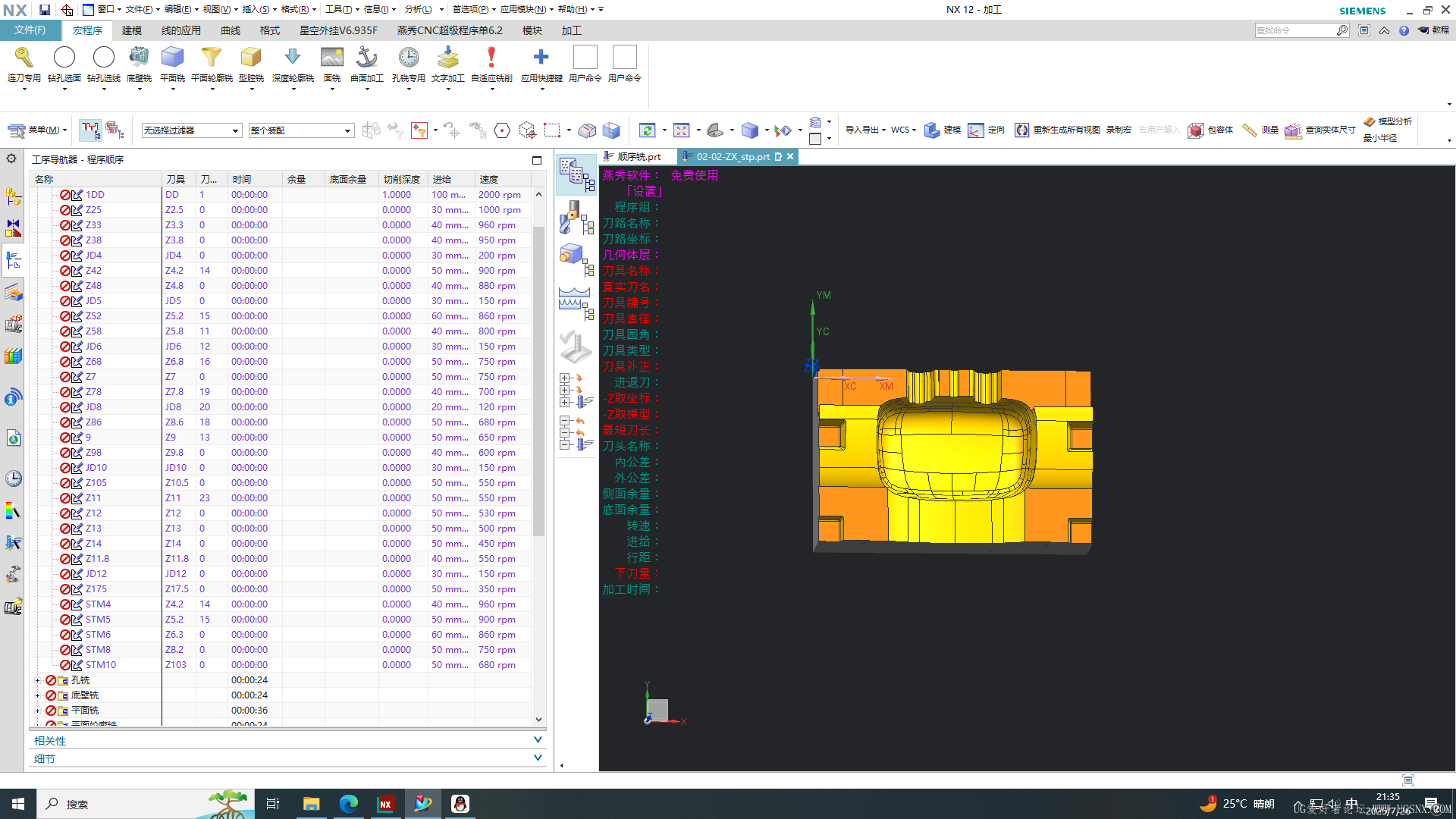Open the program order view sidebar icon

577,175
